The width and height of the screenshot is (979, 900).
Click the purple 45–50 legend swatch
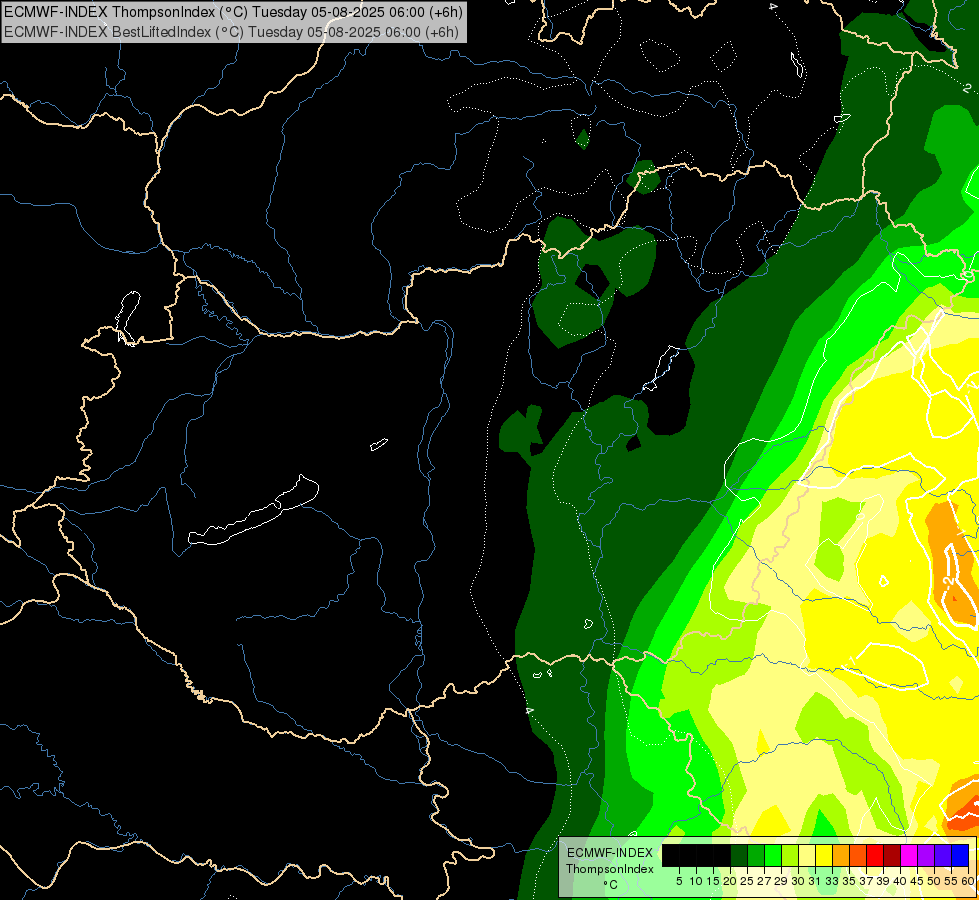point(926,855)
